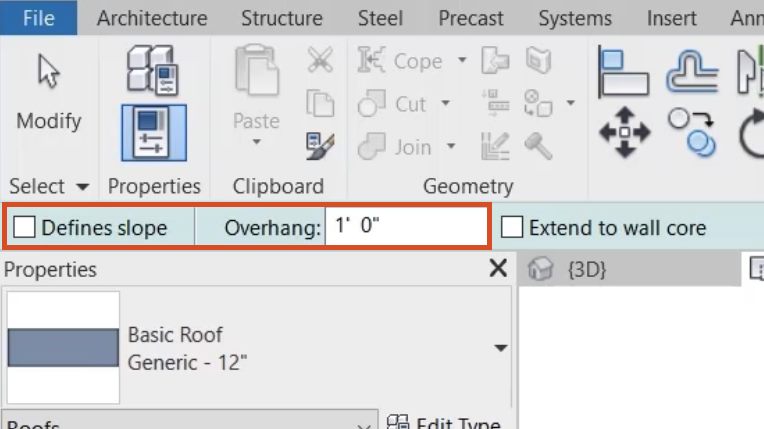Toggle the Properties palette icon
The image size is (764, 429).
[154, 133]
